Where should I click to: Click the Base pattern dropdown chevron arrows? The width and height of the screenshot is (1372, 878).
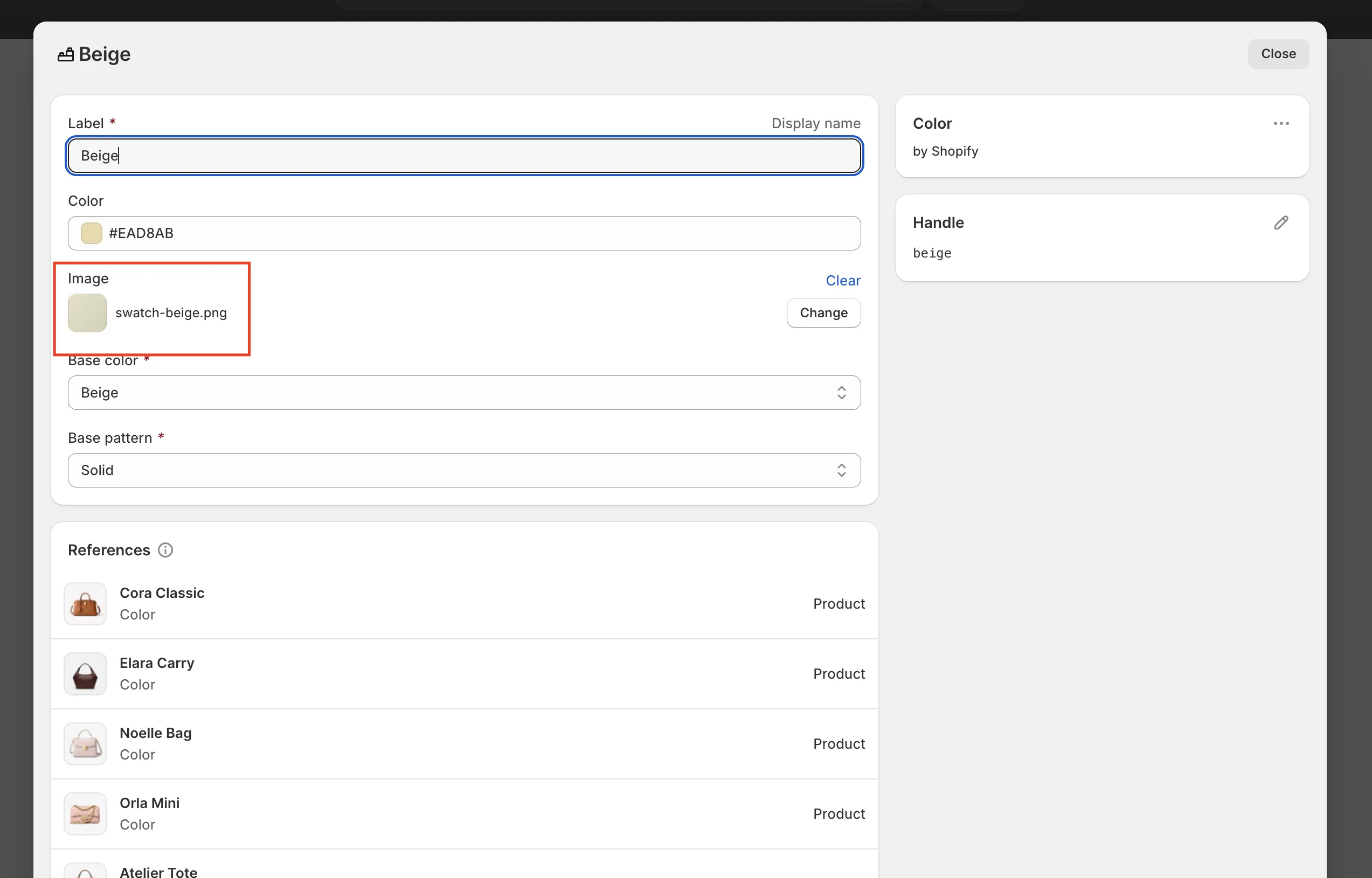click(841, 470)
